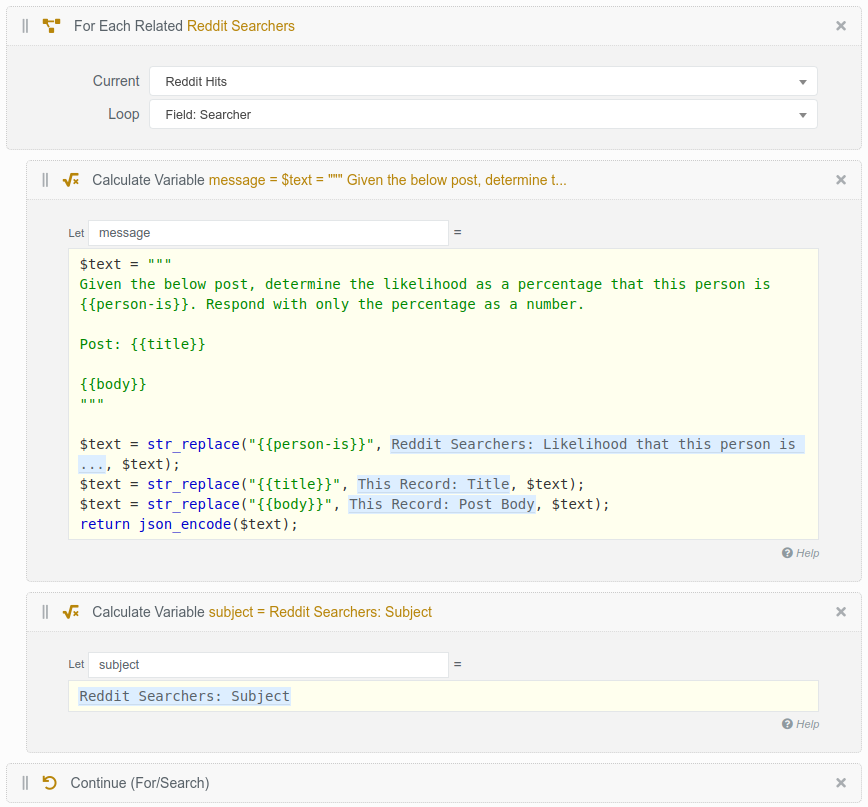Remove the For Each Related Reddit Searchers step
Viewport: 868px width, 807px height.
pyautogui.click(x=840, y=26)
